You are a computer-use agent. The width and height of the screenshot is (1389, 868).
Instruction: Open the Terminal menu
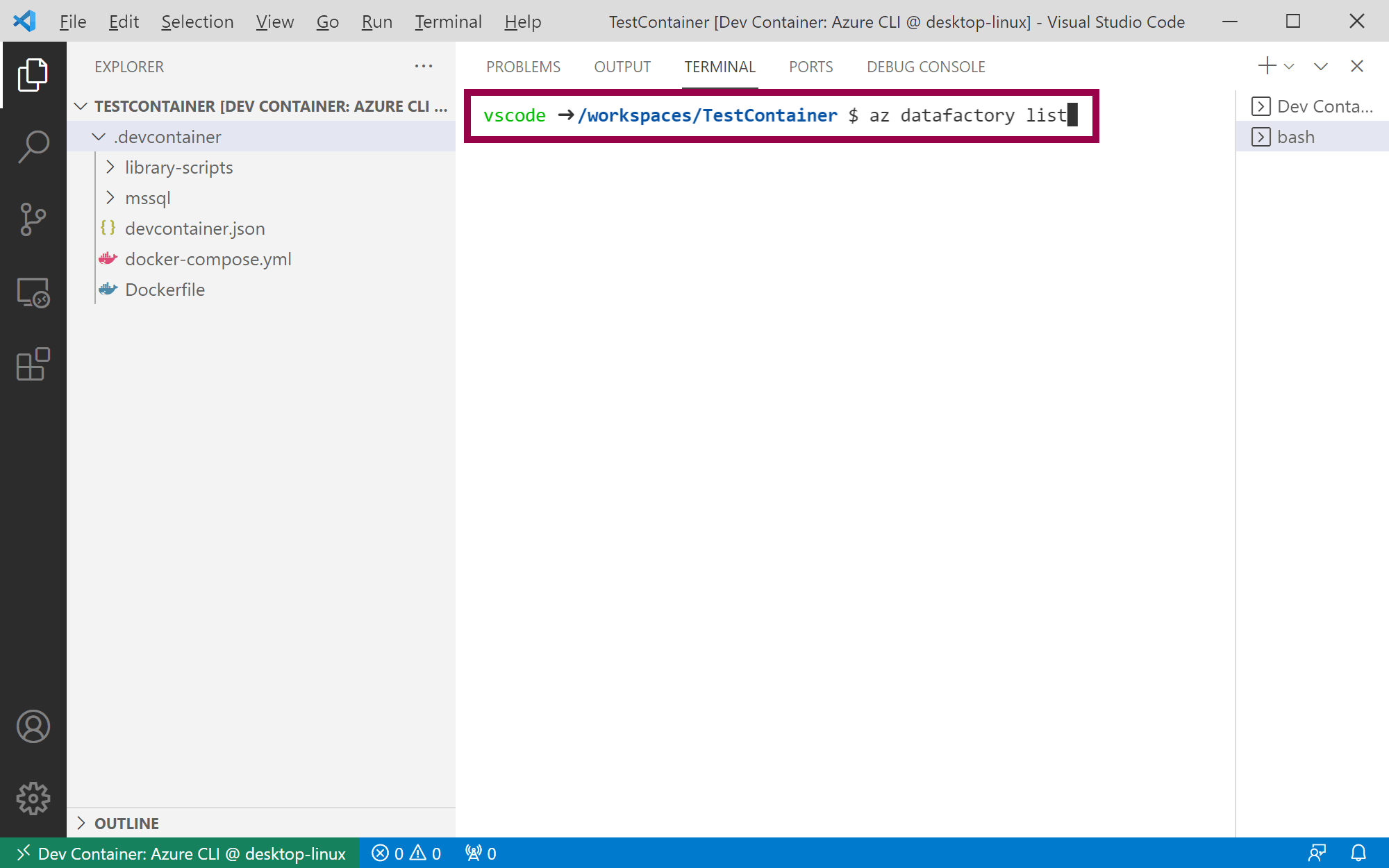pyautogui.click(x=448, y=22)
